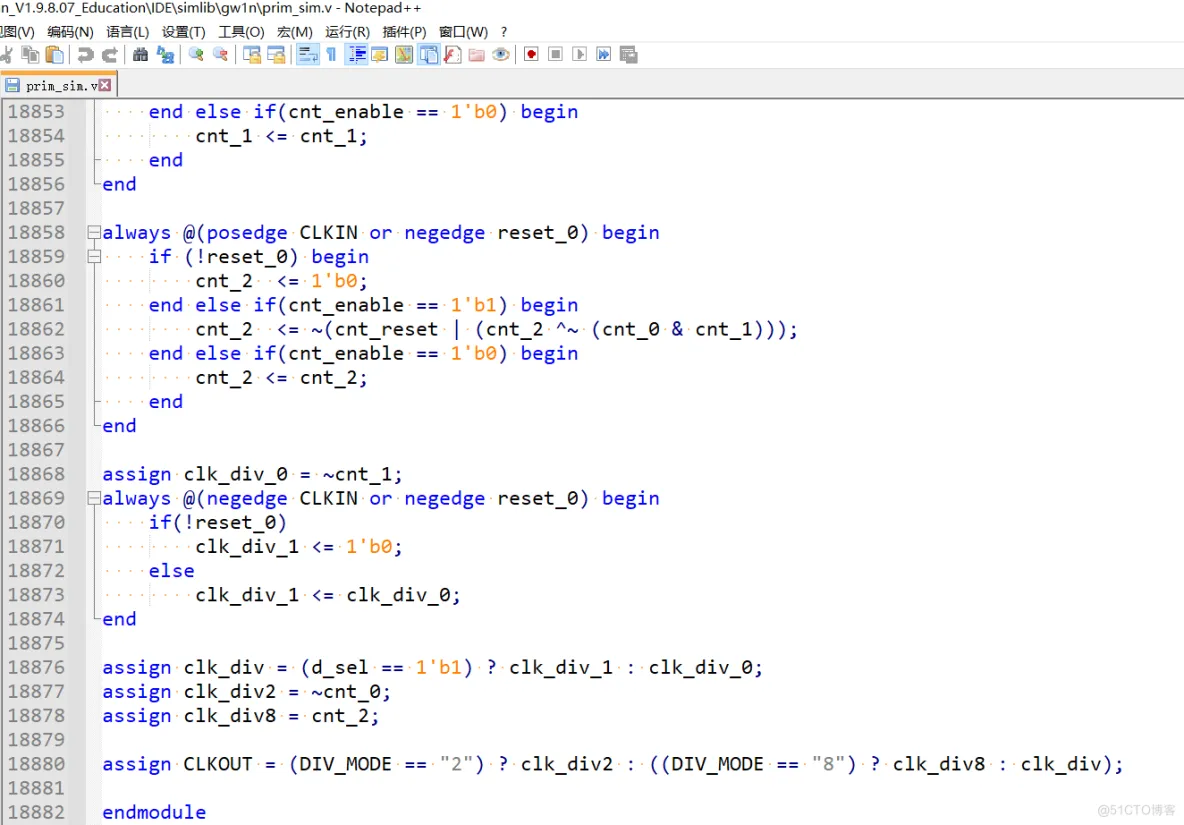Open the Document Map icon

404,54
